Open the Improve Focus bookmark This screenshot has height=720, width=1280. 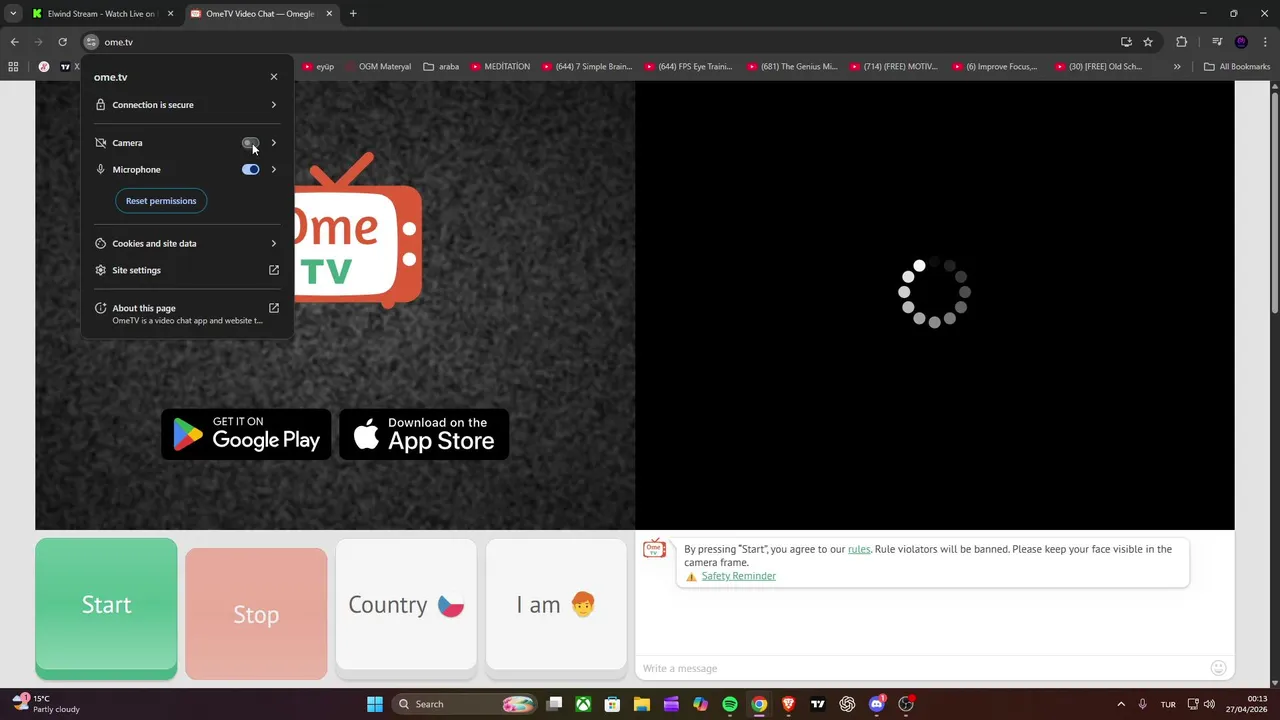[995, 67]
